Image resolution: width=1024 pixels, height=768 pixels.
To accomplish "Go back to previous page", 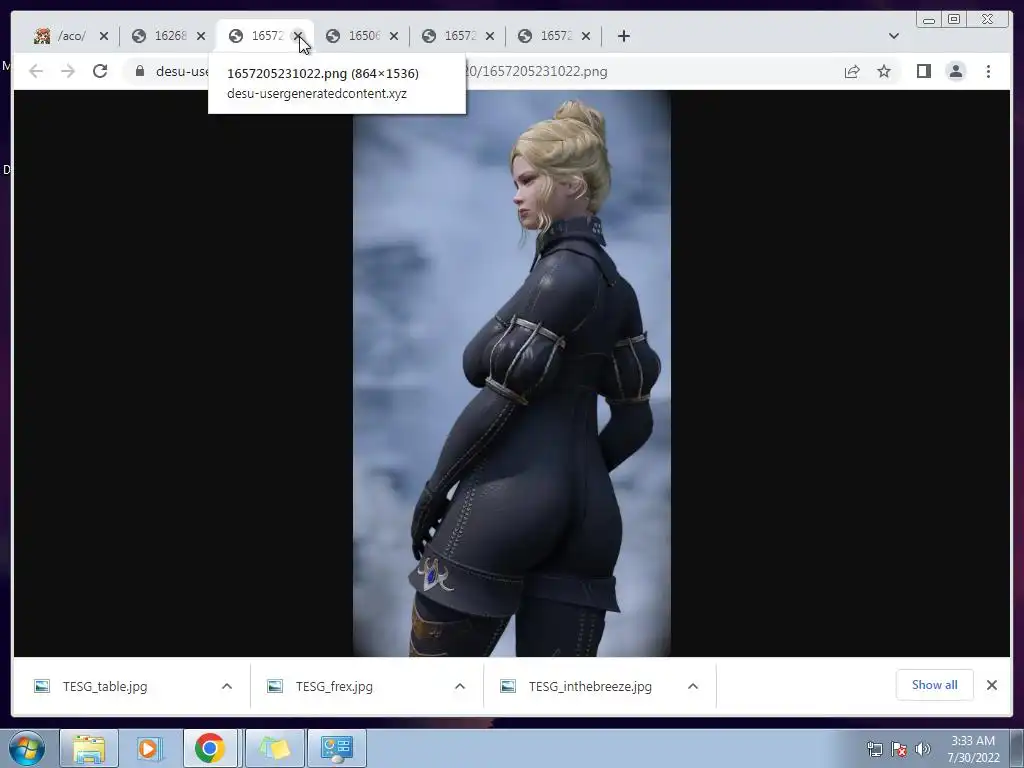I will point(36,71).
